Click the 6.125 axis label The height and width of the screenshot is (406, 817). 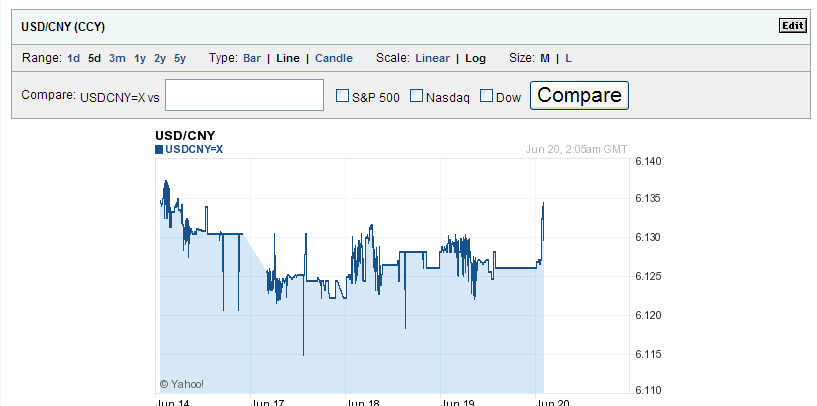click(x=648, y=276)
